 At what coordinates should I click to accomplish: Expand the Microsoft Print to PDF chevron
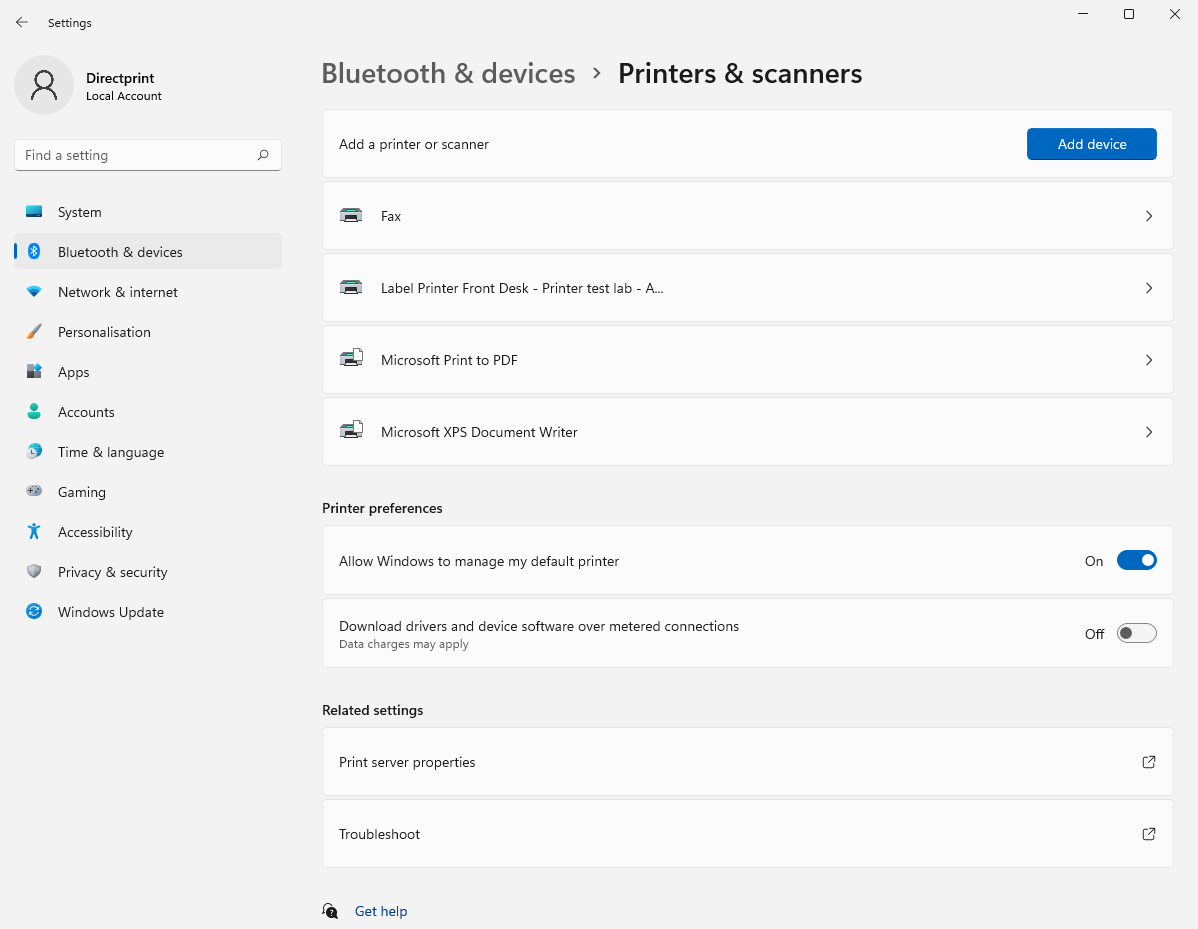coord(1148,360)
